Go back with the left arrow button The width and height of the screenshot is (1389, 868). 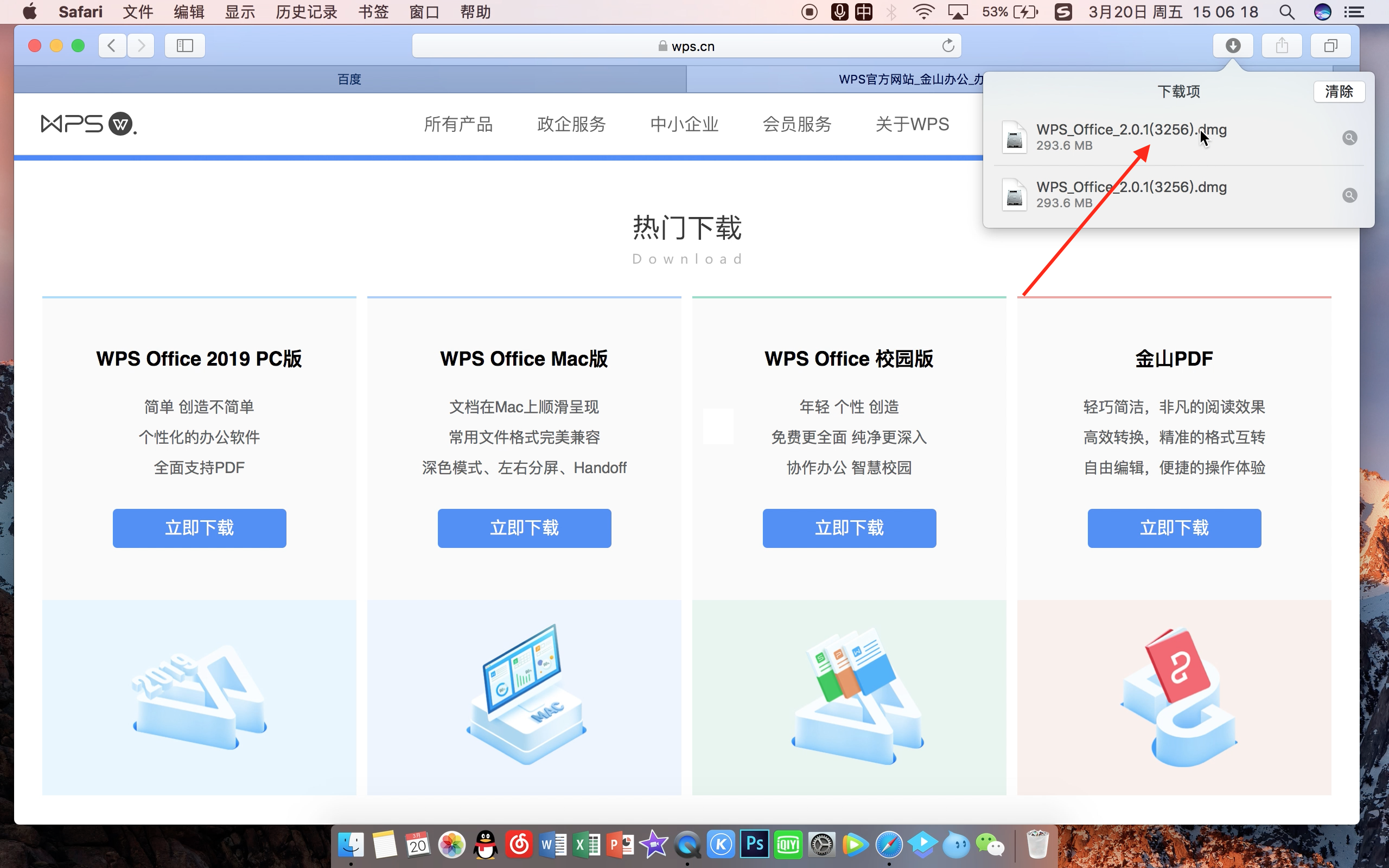click(x=112, y=46)
